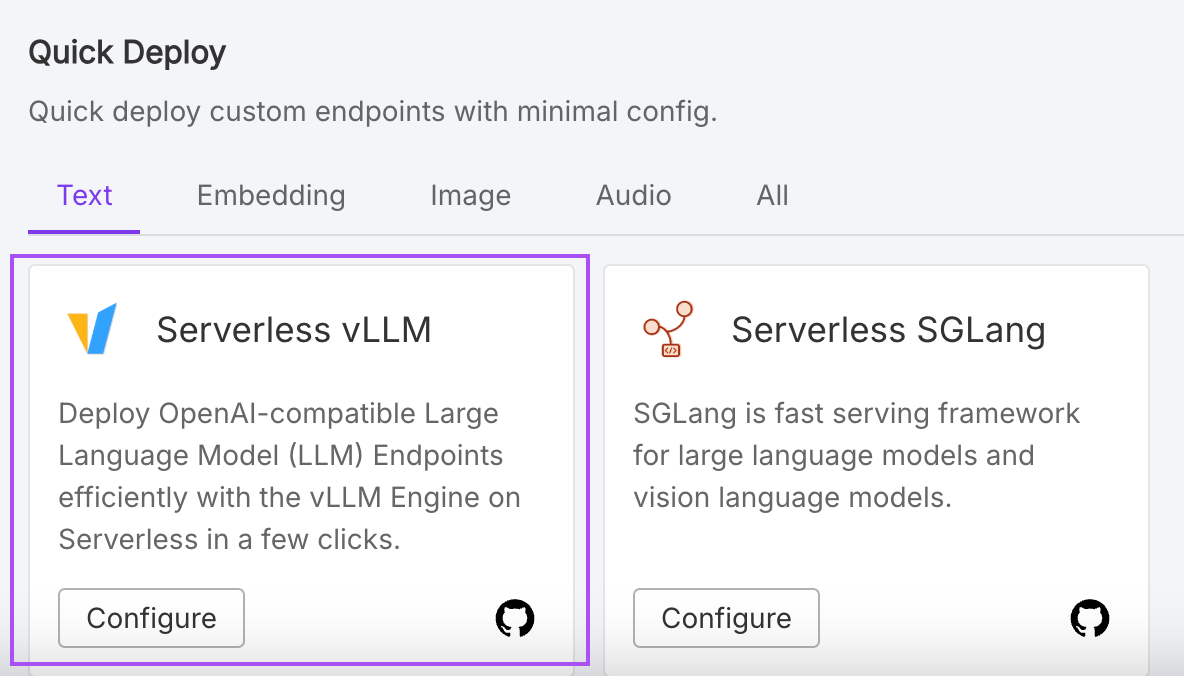Configure the Serverless SGLang endpoint
Viewport: 1184px width, 676px height.
(726, 618)
